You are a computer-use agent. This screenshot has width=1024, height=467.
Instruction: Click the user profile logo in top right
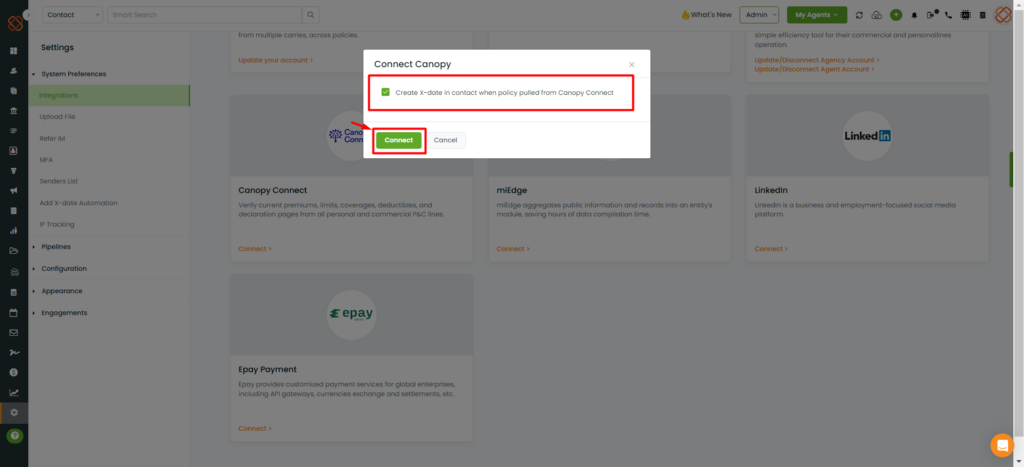pyautogui.click(x=1003, y=15)
